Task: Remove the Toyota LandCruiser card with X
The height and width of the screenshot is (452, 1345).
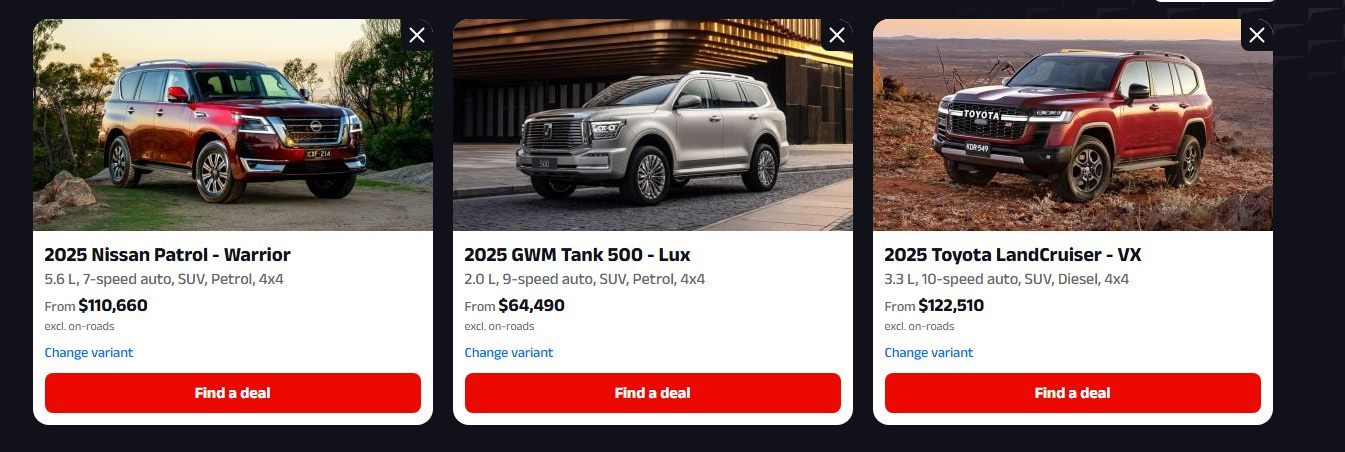Action: (x=1257, y=35)
